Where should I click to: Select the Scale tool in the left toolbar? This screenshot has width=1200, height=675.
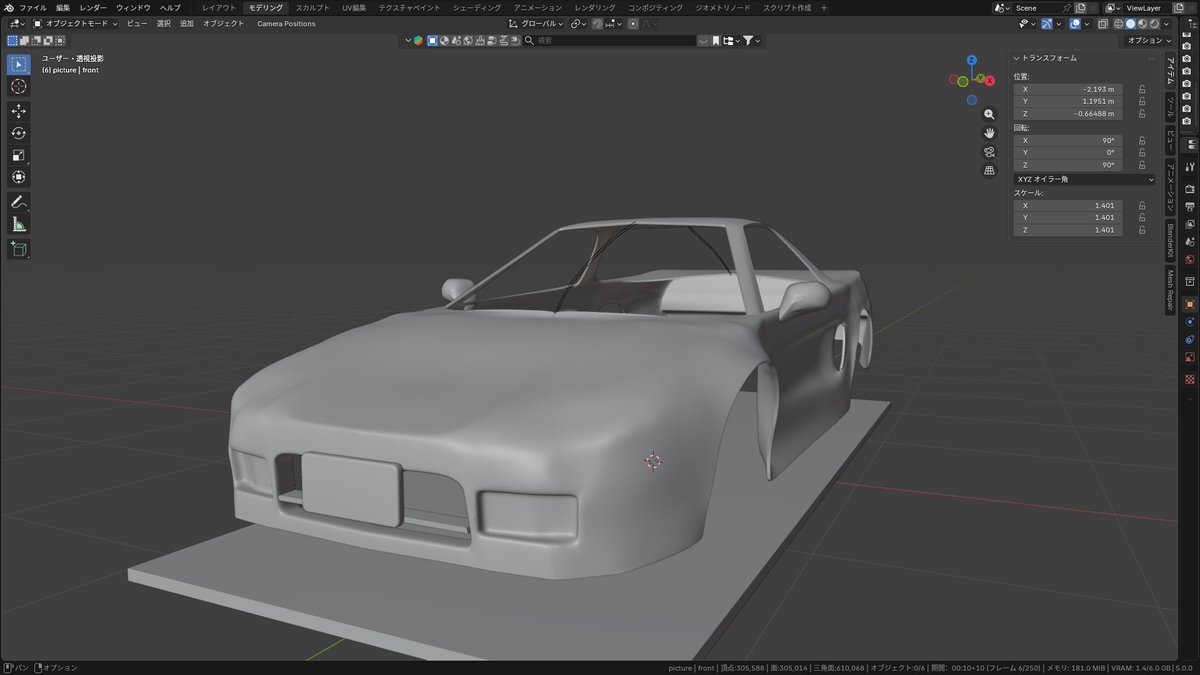point(19,155)
